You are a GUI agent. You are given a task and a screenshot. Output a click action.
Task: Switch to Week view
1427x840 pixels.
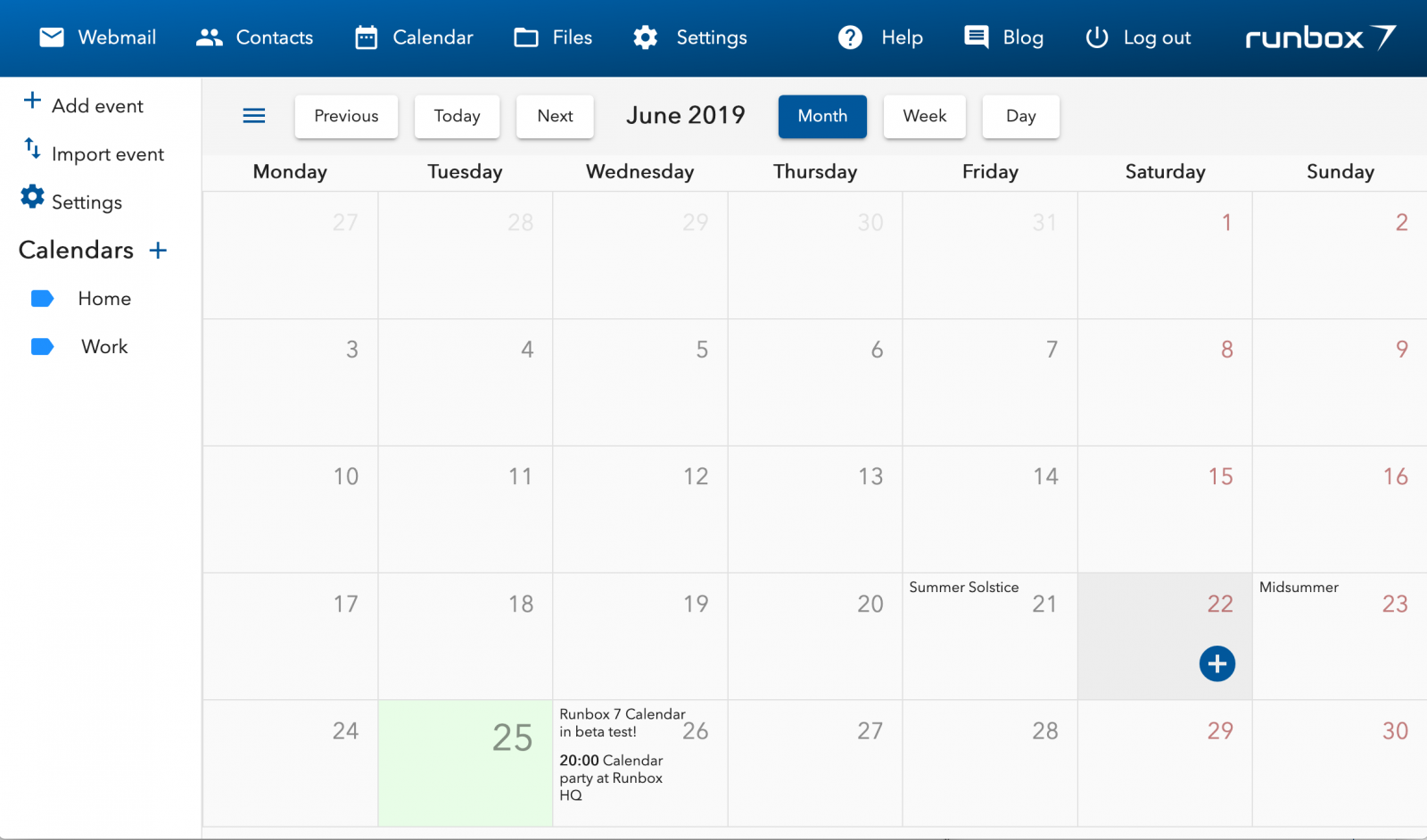[x=924, y=116]
